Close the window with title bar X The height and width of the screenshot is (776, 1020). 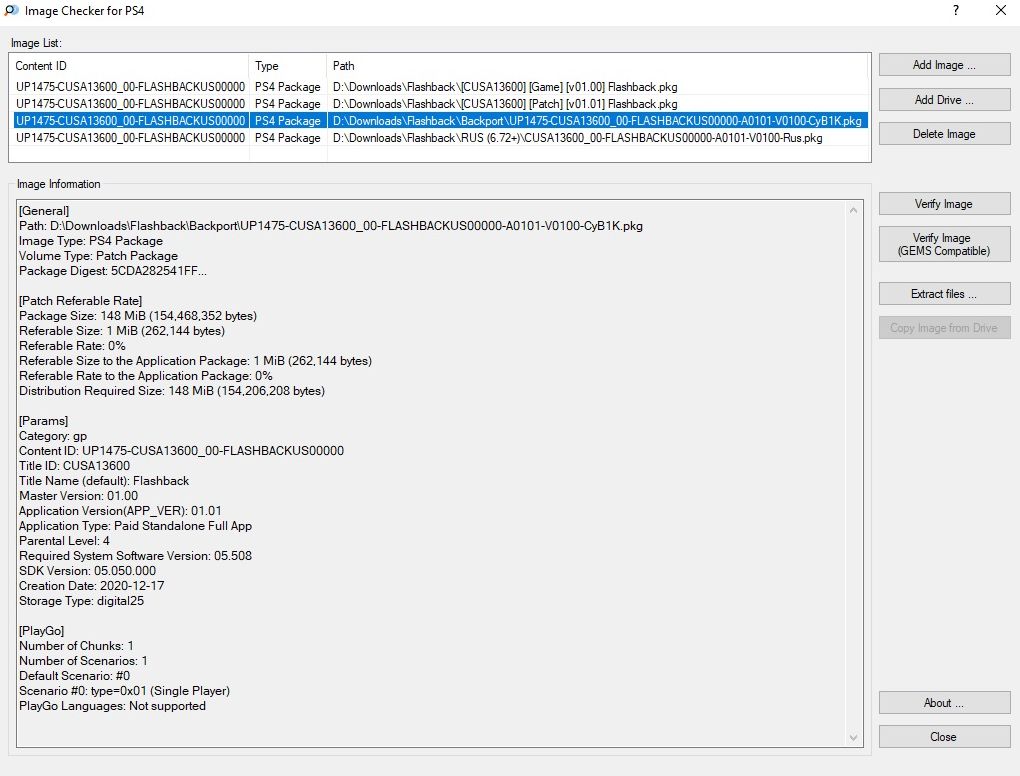click(x=1001, y=10)
